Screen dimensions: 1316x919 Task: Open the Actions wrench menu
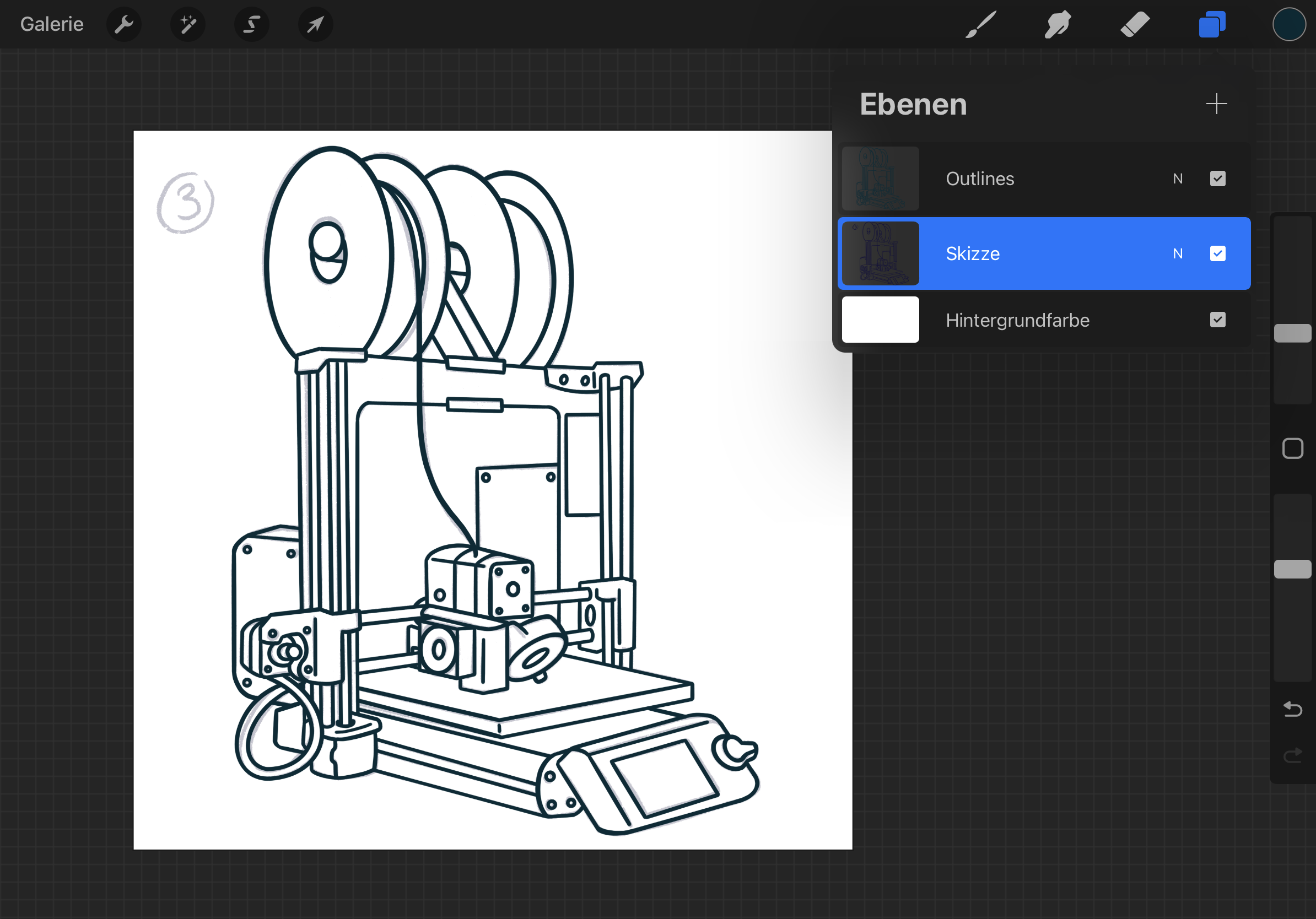click(124, 25)
